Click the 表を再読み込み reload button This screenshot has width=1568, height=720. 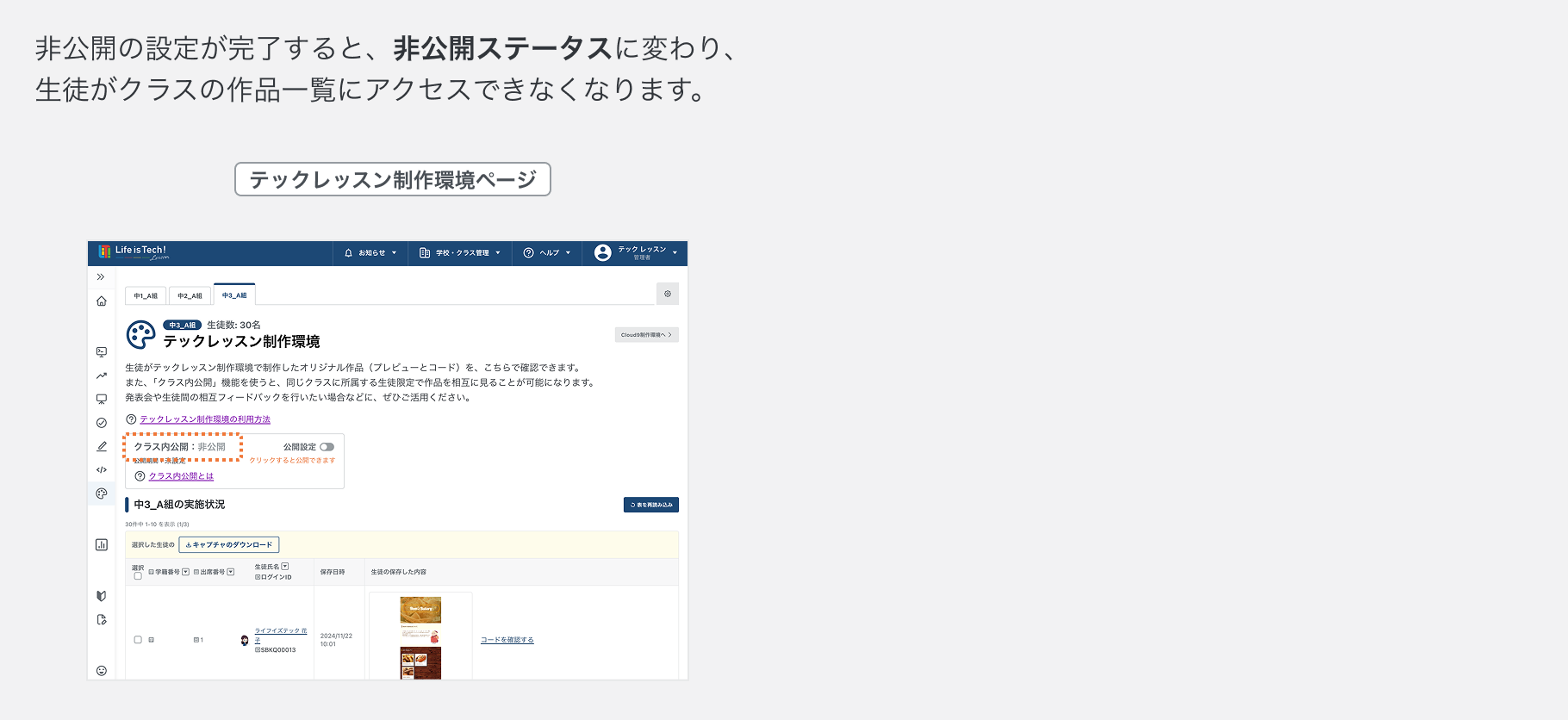pyautogui.click(x=651, y=505)
